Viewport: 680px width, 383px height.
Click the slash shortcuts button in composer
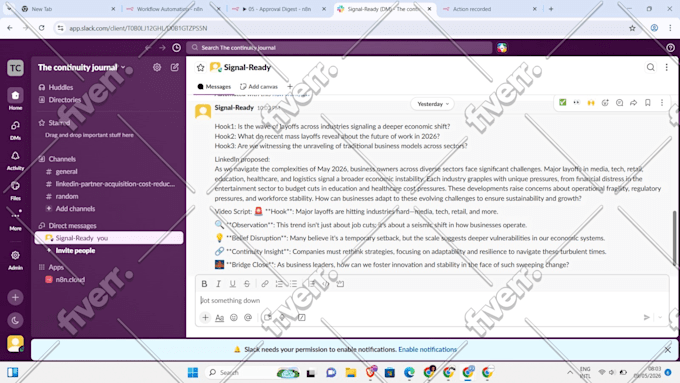pyautogui.click(x=301, y=318)
